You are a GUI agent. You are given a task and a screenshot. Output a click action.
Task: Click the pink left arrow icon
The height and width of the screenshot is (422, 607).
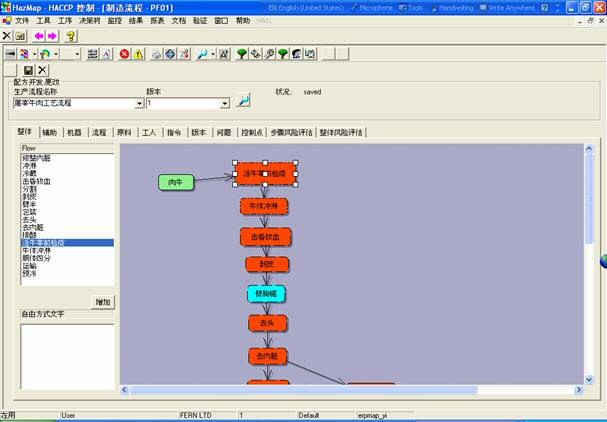point(39,36)
